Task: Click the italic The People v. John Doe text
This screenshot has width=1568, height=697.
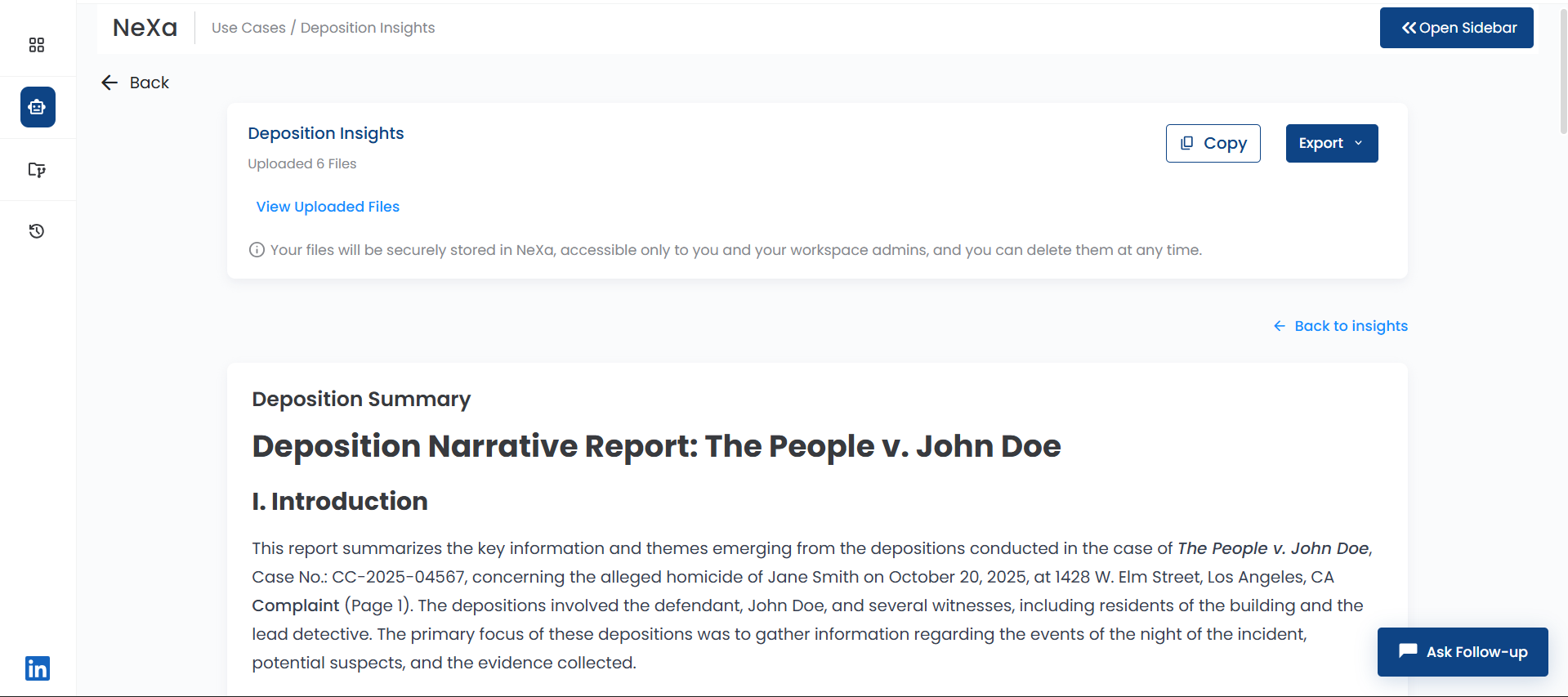Action: point(1273,548)
